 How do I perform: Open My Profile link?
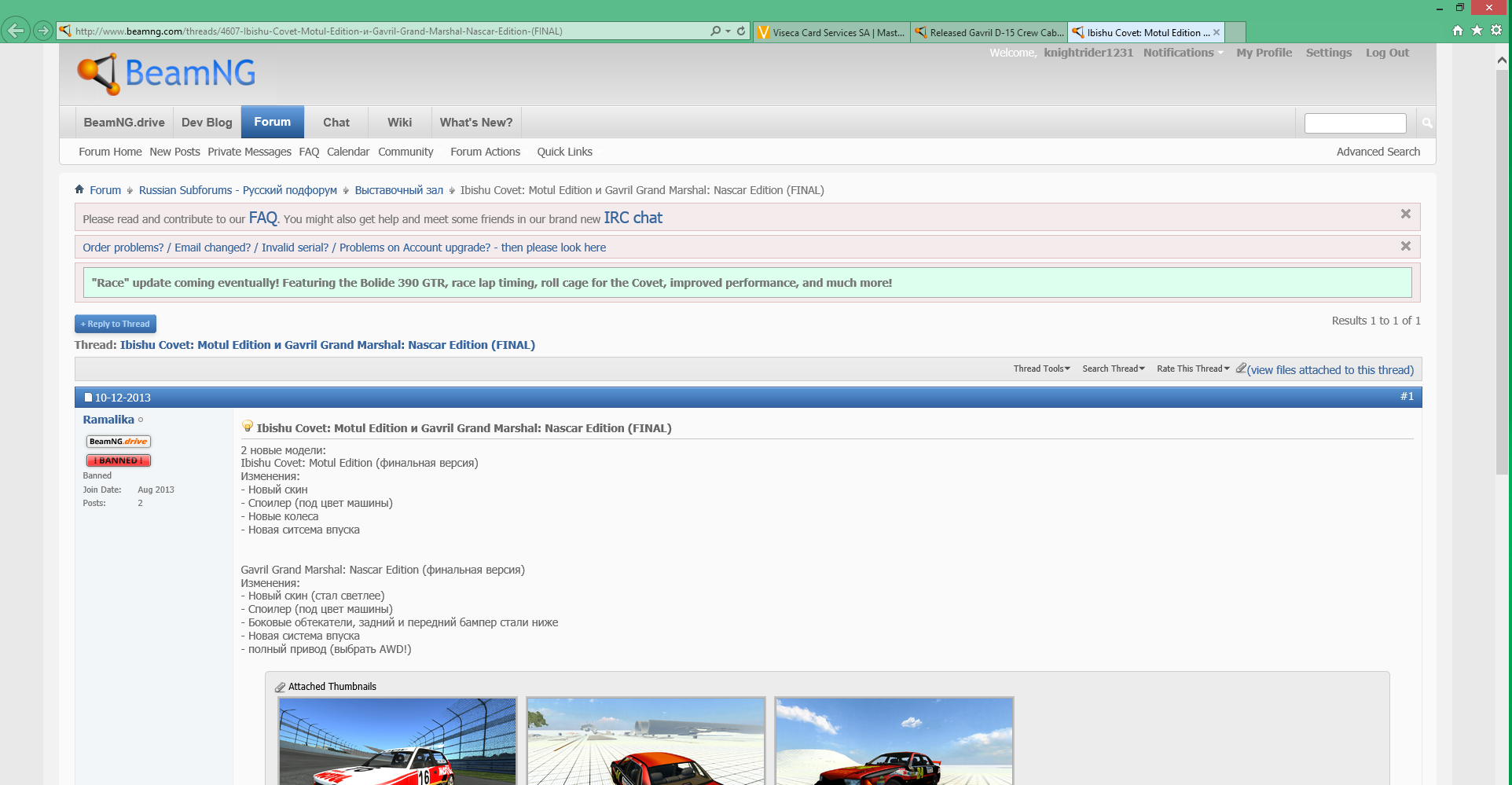click(1264, 53)
